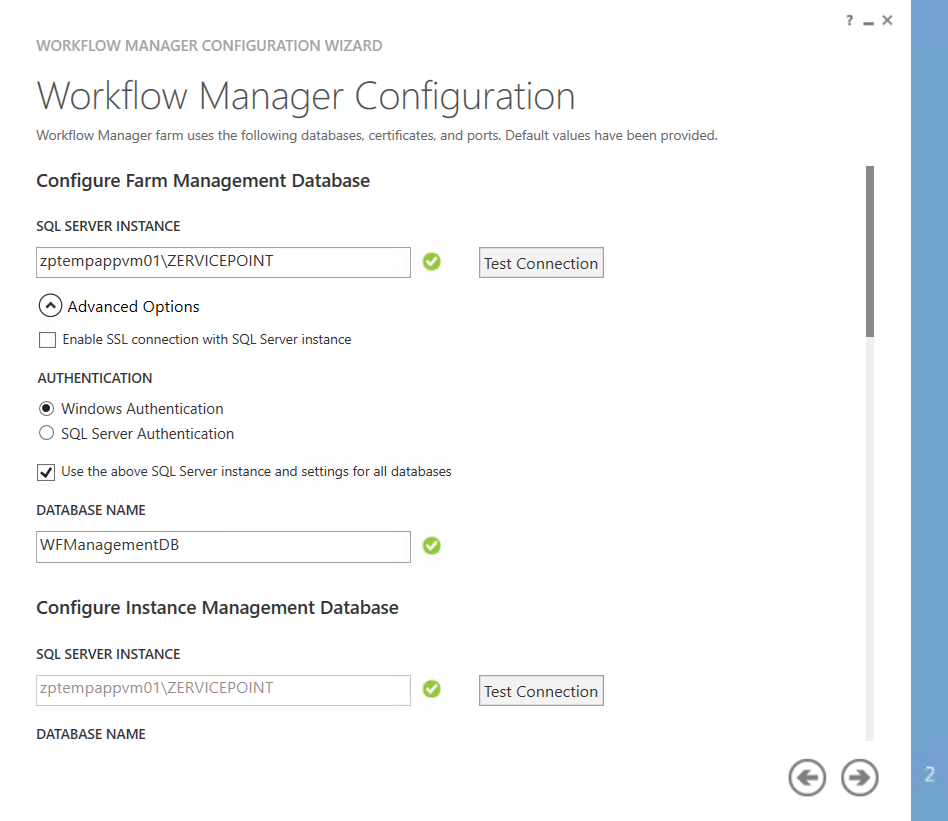Enable SSL connection with SQL Server instance
The width and height of the screenshot is (948, 821).
pos(48,340)
